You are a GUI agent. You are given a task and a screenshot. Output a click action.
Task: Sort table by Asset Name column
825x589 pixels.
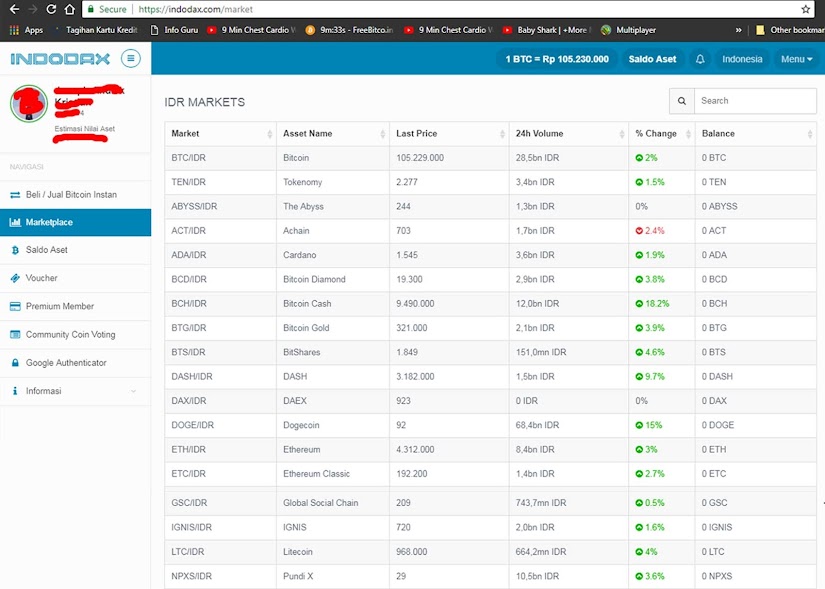[333, 134]
